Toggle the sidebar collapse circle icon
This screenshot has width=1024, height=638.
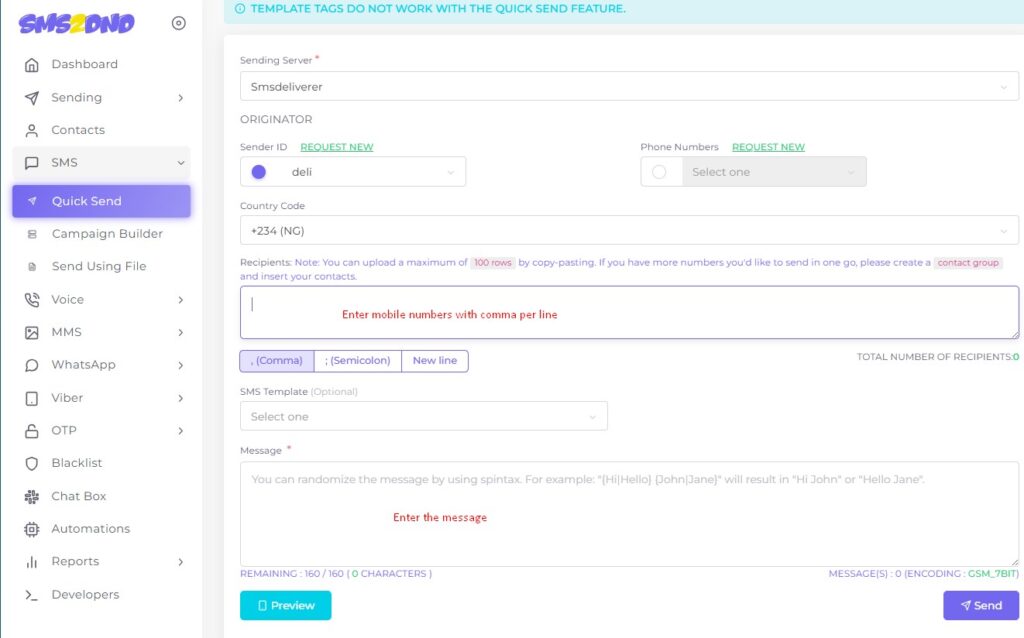pyautogui.click(x=179, y=24)
